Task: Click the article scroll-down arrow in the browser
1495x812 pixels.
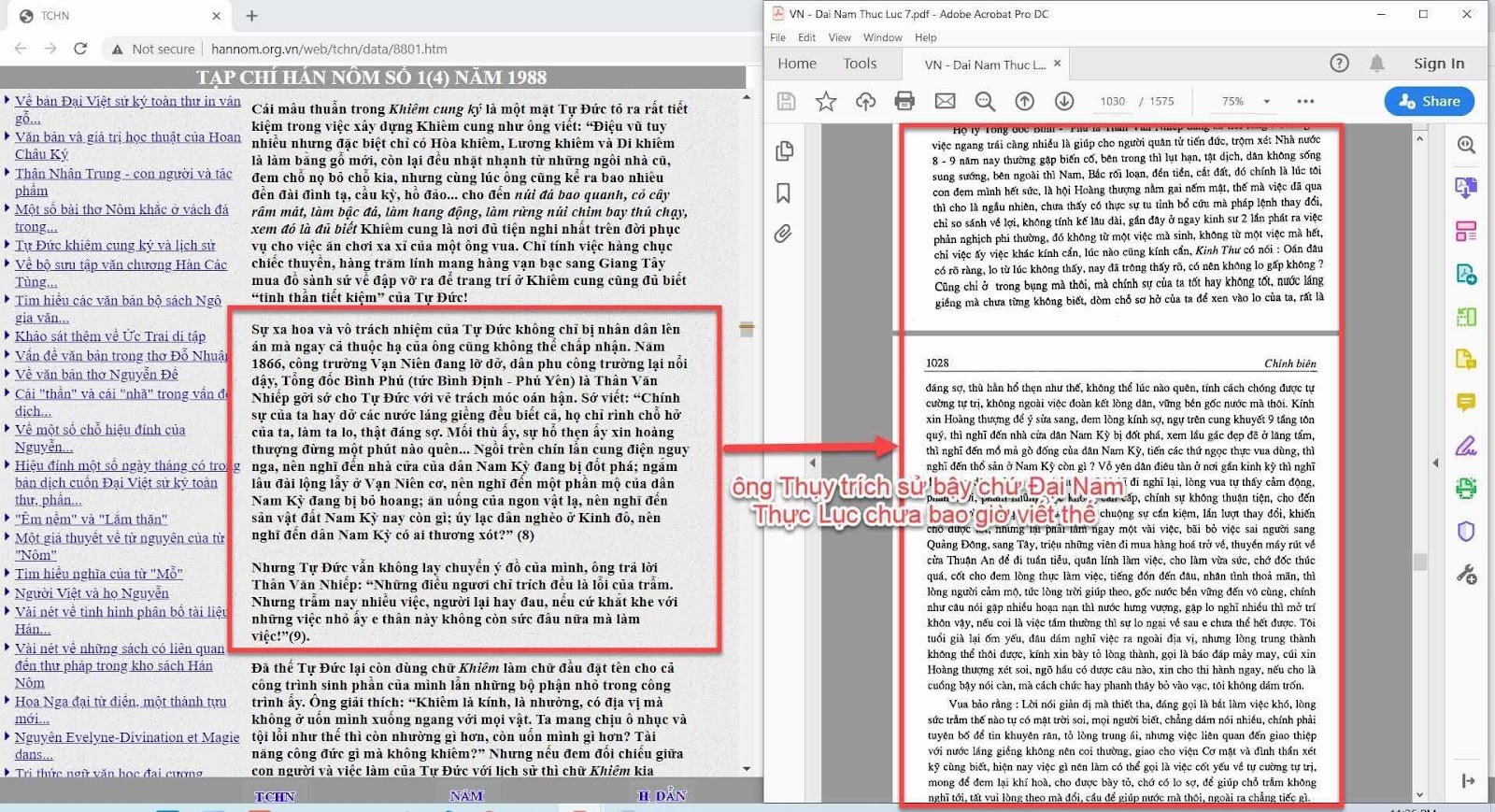Action: [x=747, y=769]
